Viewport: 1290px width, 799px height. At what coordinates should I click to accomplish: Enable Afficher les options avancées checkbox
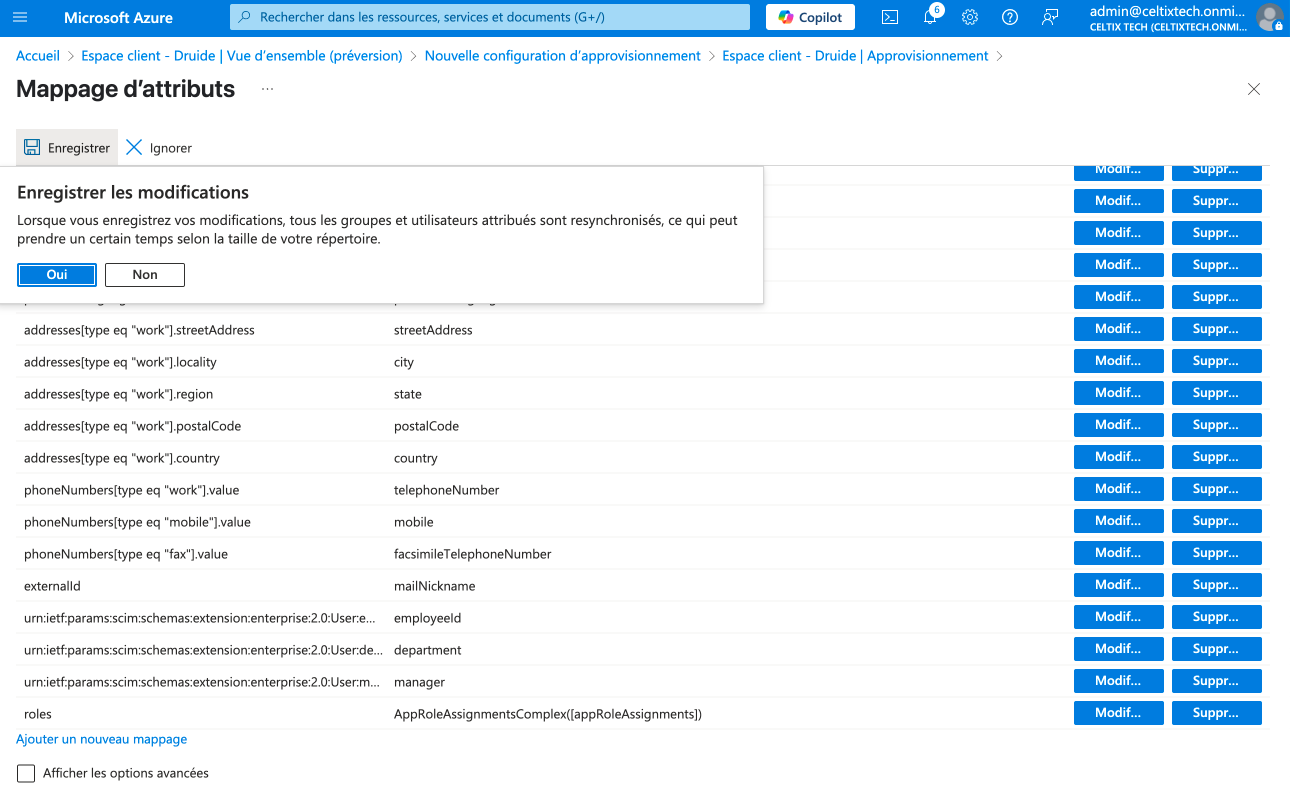26,773
